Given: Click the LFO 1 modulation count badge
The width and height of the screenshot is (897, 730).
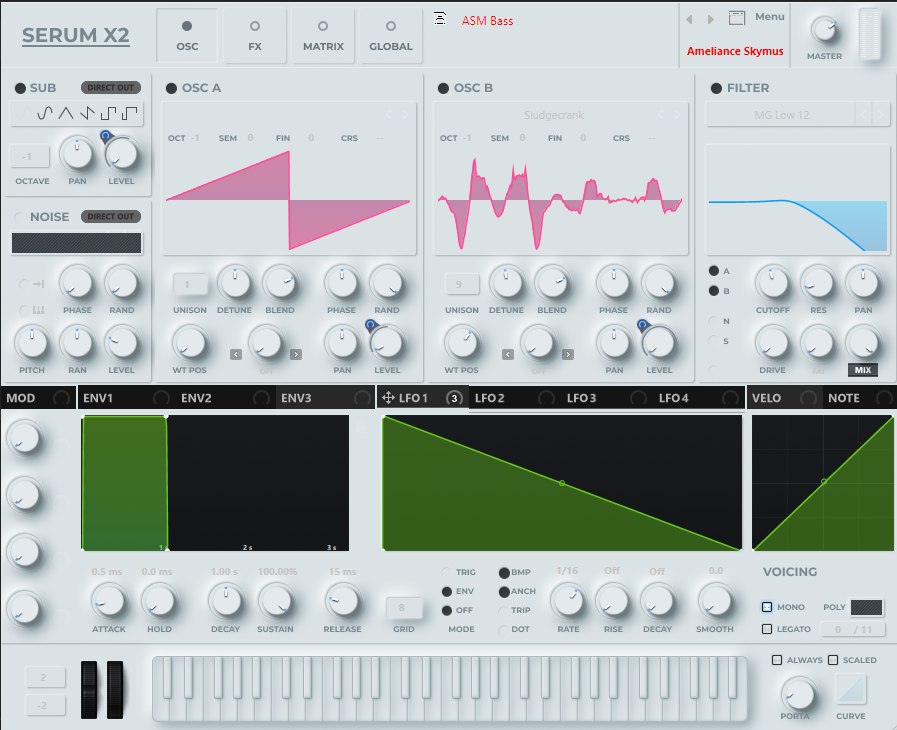Looking at the screenshot, I should coord(454,398).
